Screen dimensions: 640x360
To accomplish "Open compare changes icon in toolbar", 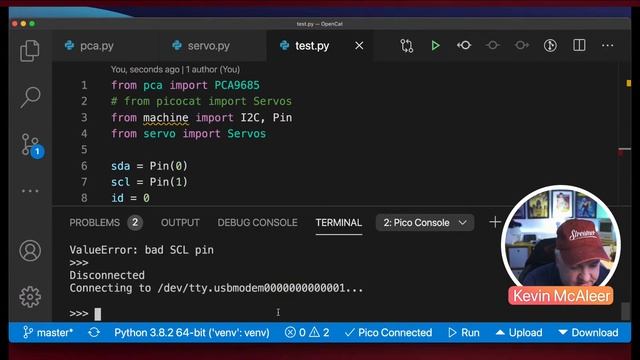I will (x=407, y=46).
